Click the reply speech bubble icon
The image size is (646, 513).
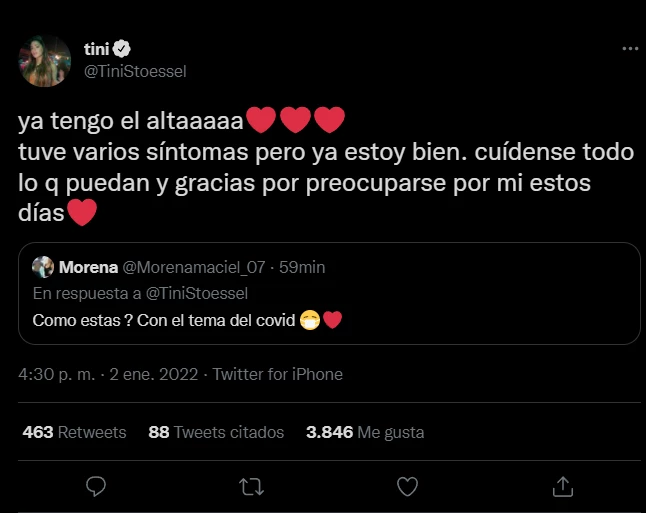click(x=96, y=486)
